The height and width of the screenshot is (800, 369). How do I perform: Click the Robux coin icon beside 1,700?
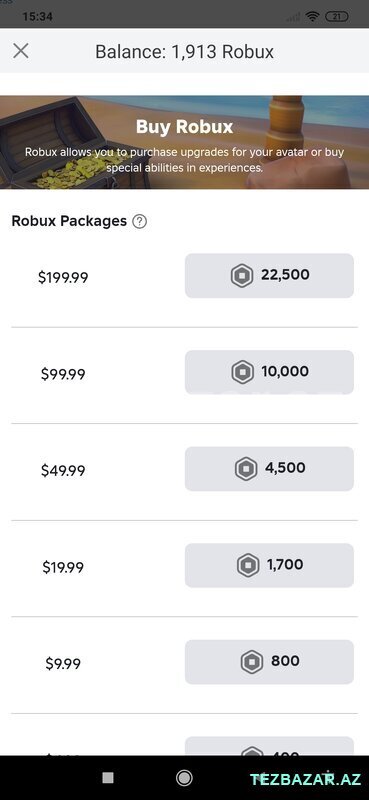[248, 565]
